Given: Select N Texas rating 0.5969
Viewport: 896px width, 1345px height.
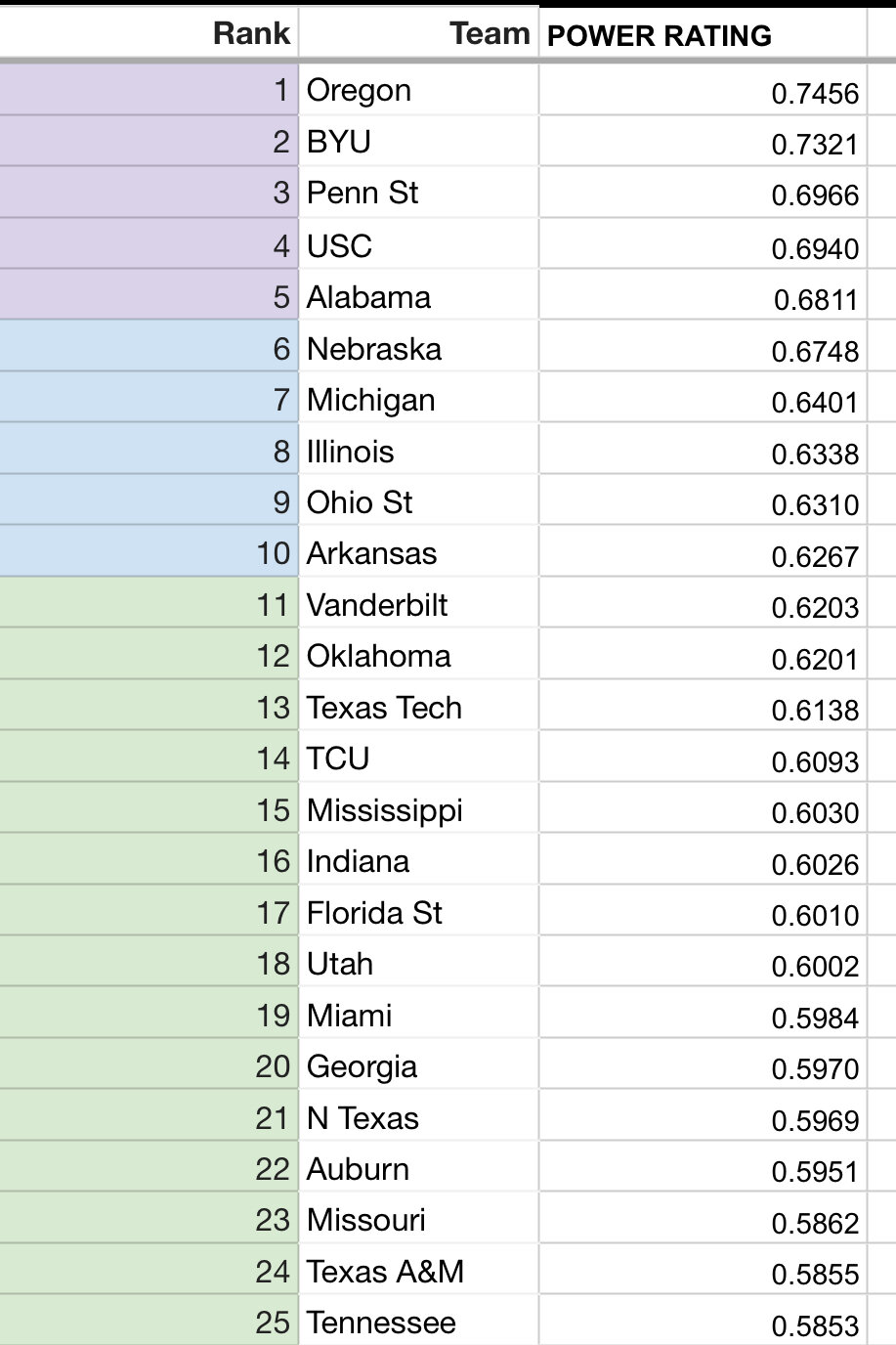Looking at the screenshot, I should pos(703,1116).
